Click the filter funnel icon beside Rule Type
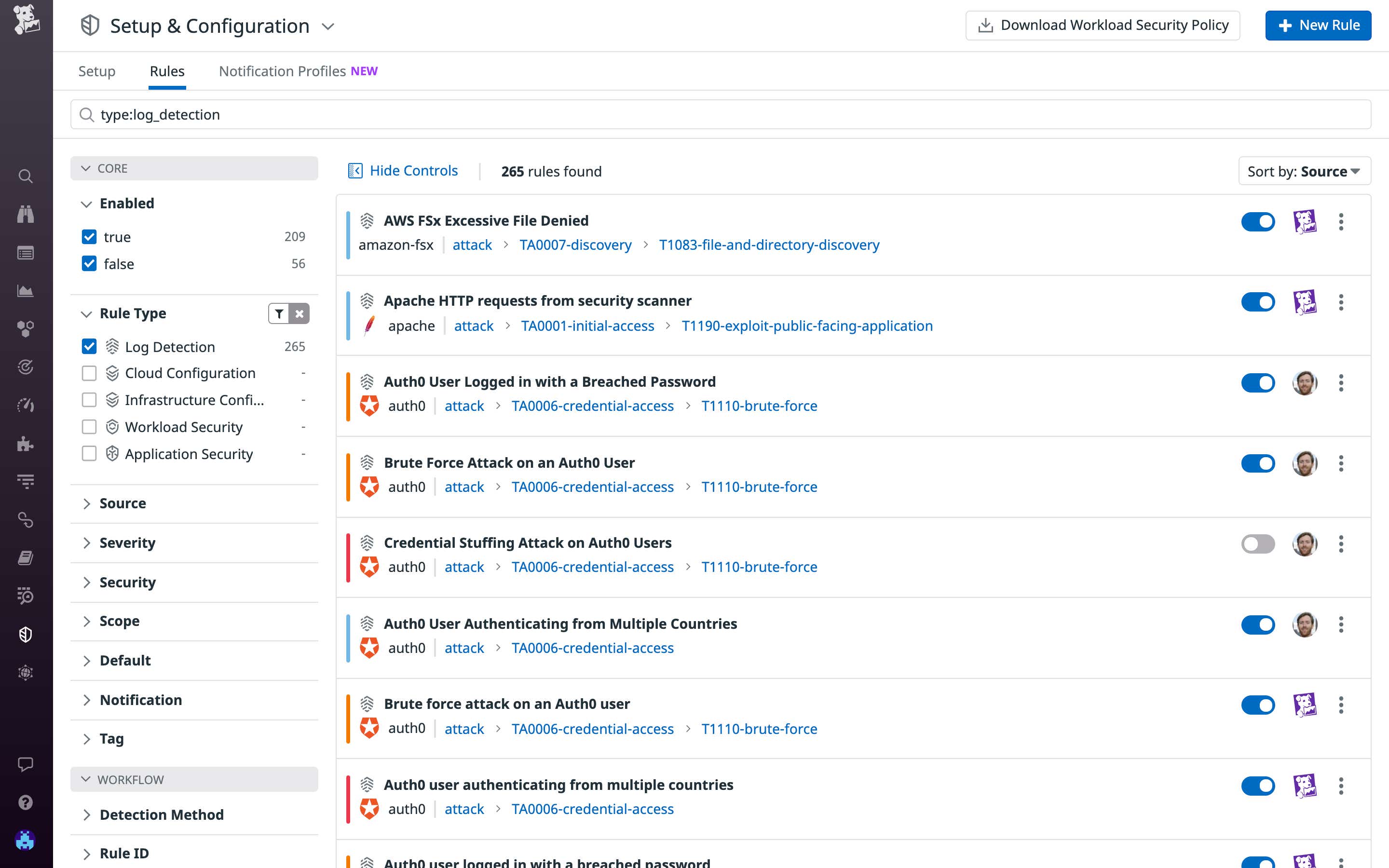The height and width of the screenshot is (868, 1389). coord(279,314)
